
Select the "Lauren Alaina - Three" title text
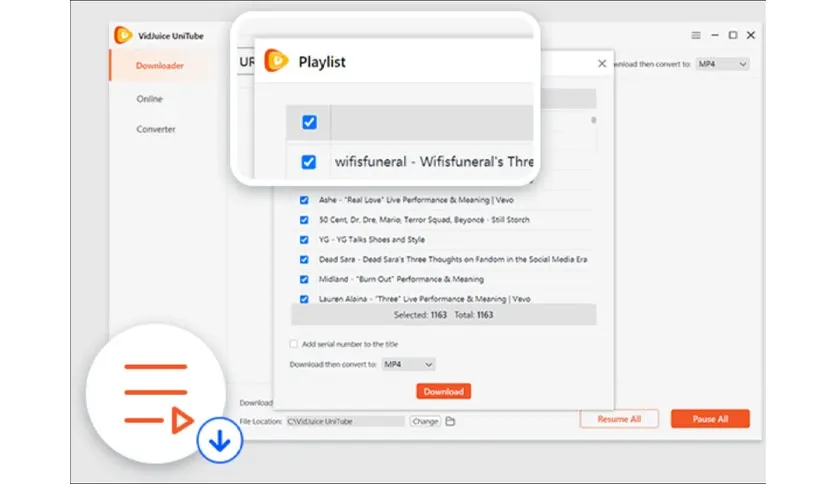[424, 299]
